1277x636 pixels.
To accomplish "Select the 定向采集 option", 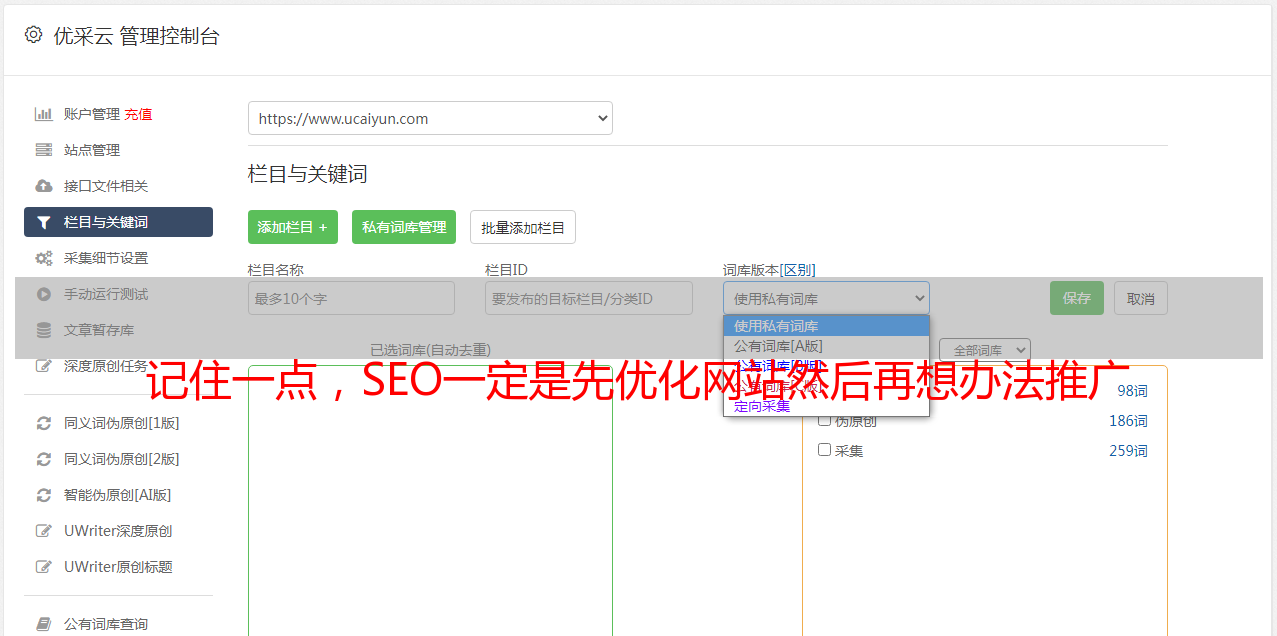I will pos(826,406).
